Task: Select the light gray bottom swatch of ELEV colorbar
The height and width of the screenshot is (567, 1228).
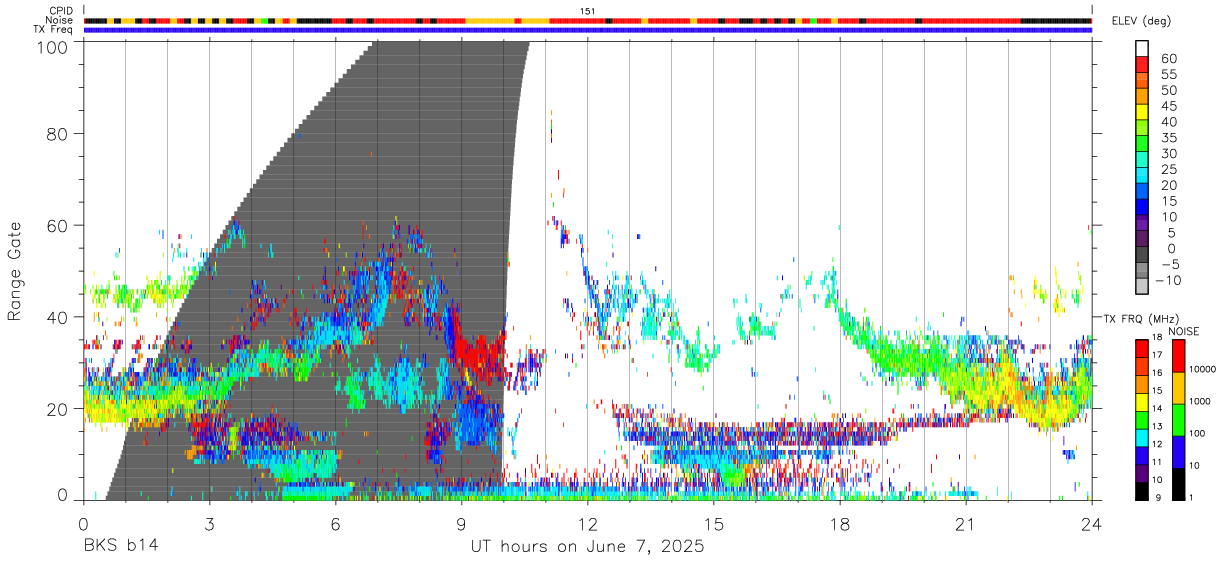Action: pos(1143,287)
